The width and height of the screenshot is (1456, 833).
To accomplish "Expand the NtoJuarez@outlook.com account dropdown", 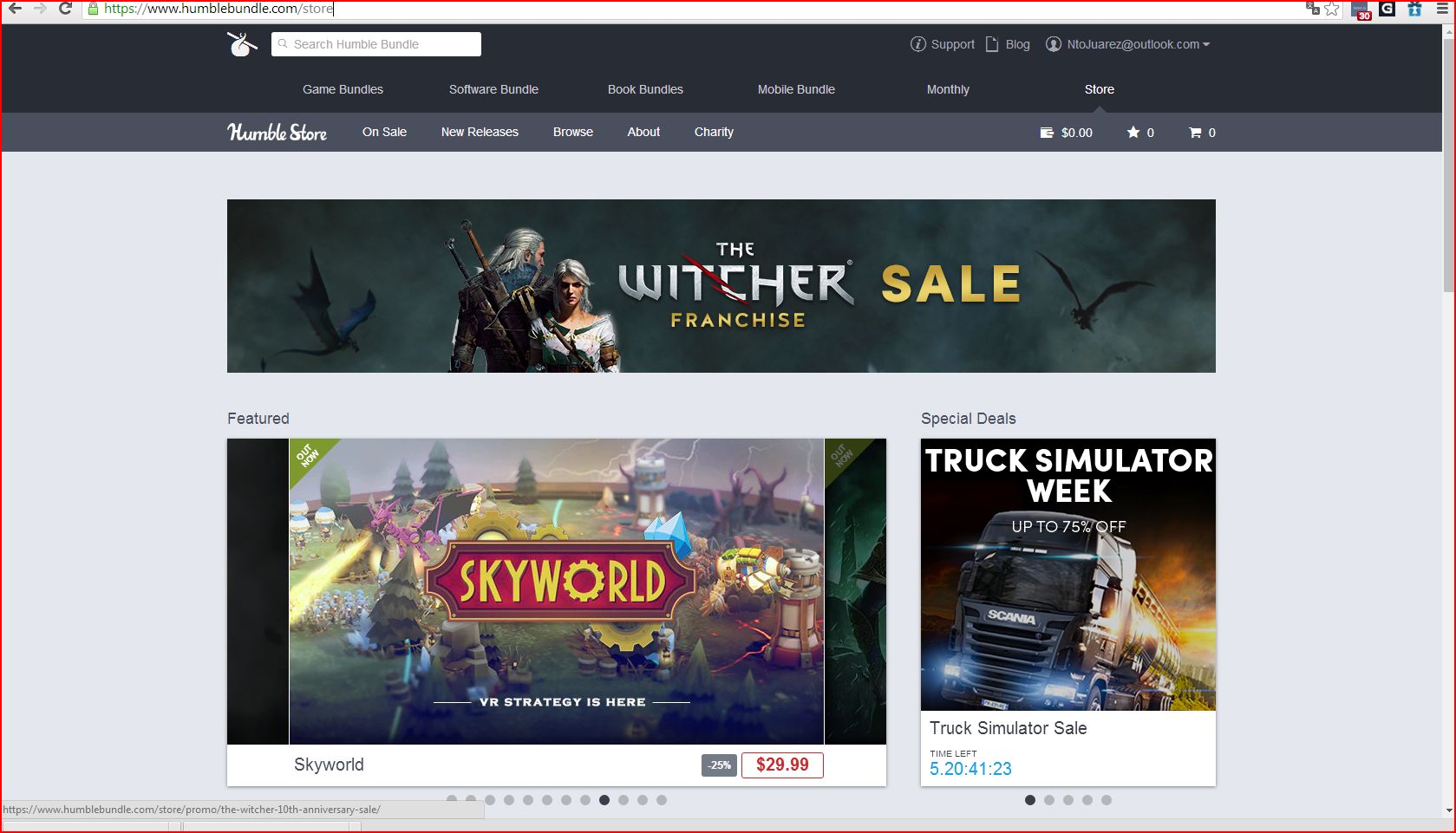I will (x=1138, y=44).
